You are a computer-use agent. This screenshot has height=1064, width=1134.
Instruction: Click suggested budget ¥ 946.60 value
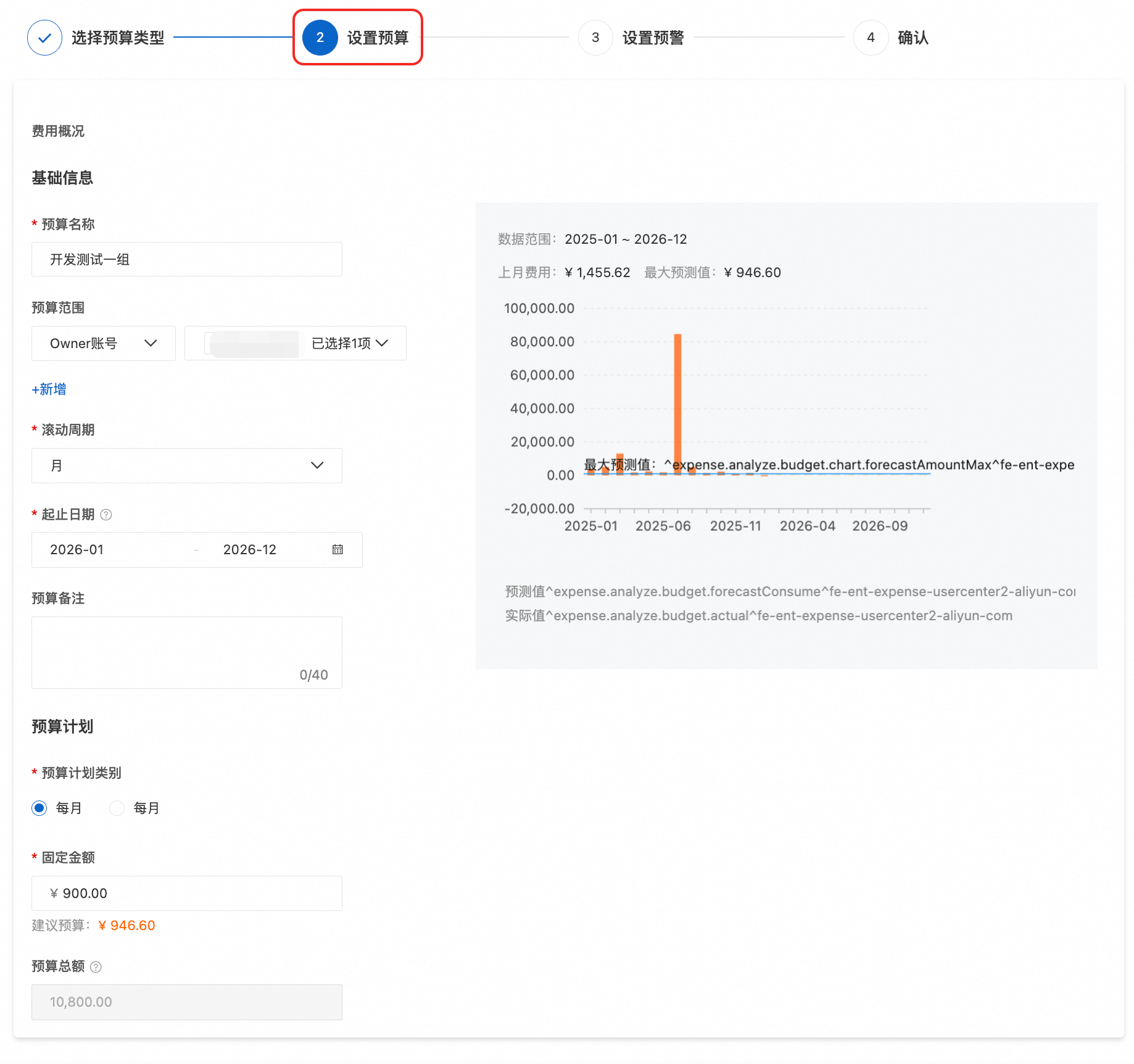(x=127, y=925)
